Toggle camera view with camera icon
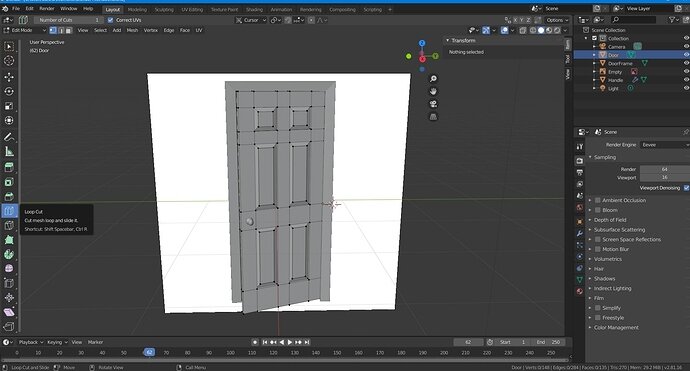Viewport: 690px width, 371px height. point(433,104)
